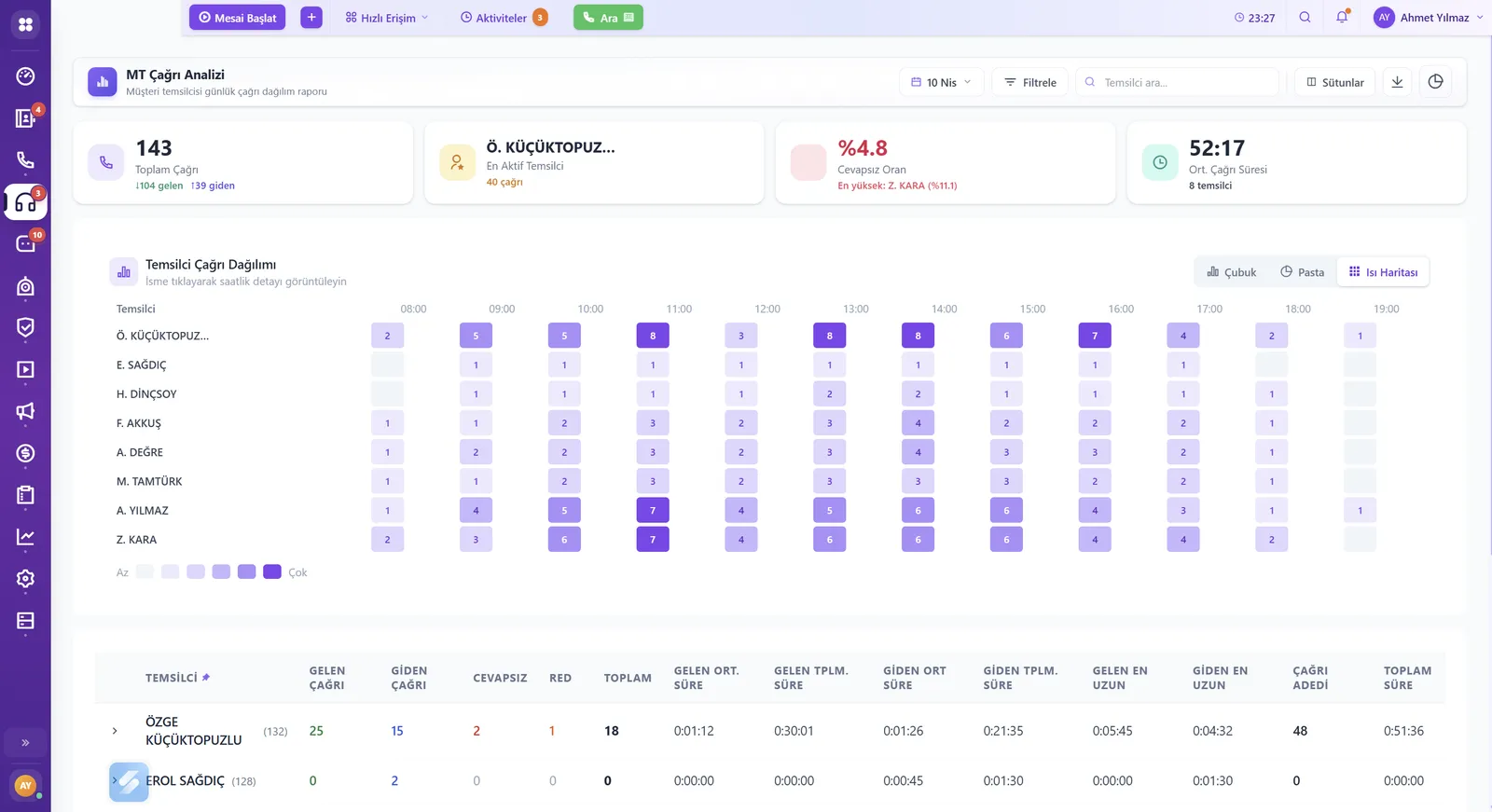Select the headset sidebar icon with badge 3
Screen dimensions: 1492x812
[25, 202]
